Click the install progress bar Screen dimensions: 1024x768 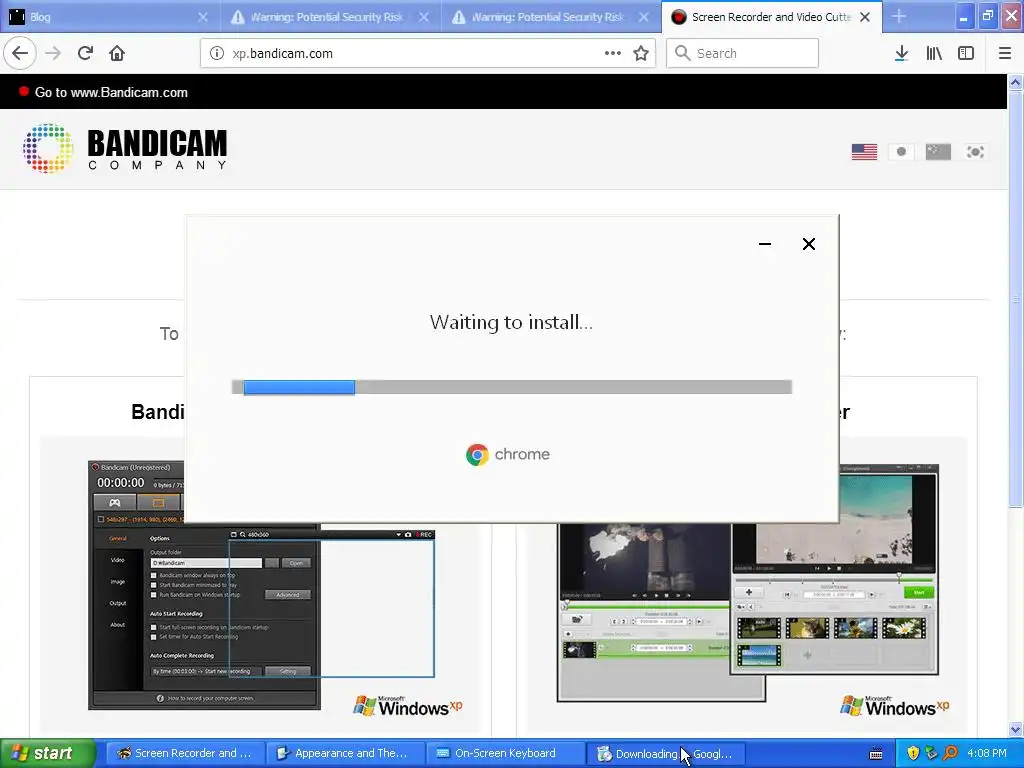pos(512,387)
